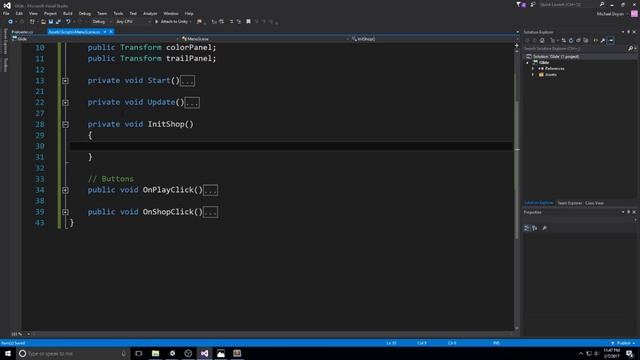Open the File menu
640x360 pixels.
point(6,13)
